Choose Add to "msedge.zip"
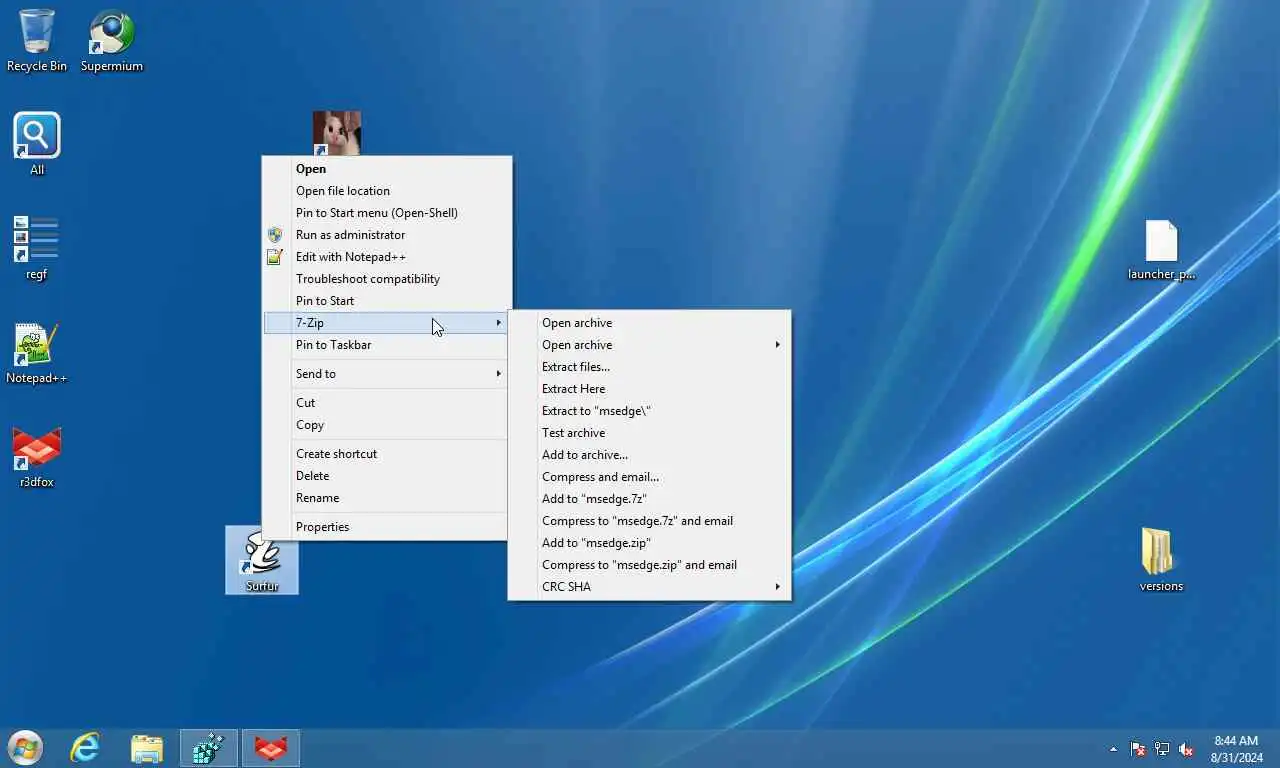 point(649,543)
